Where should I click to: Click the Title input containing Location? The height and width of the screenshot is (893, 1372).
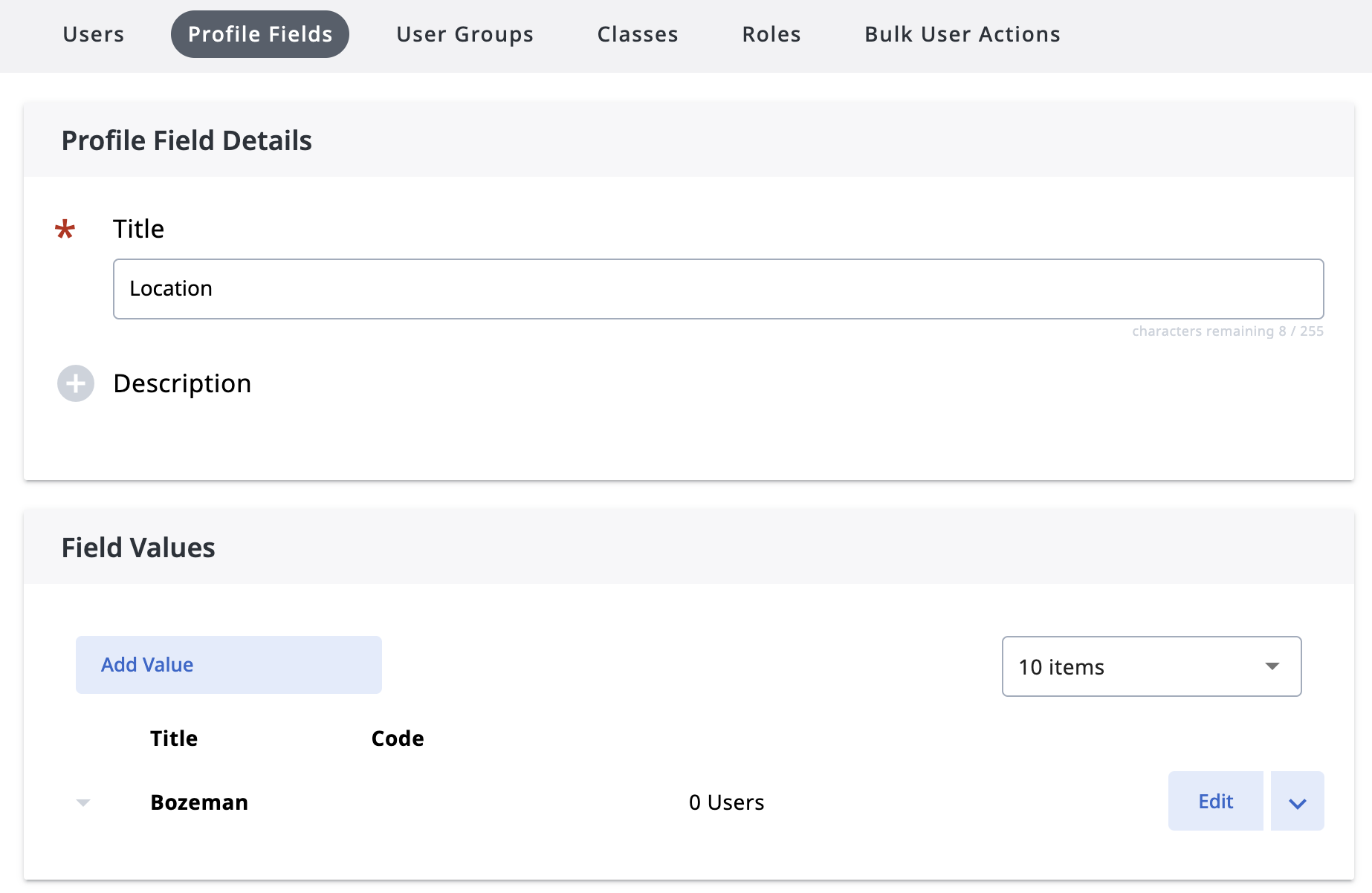tap(718, 289)
